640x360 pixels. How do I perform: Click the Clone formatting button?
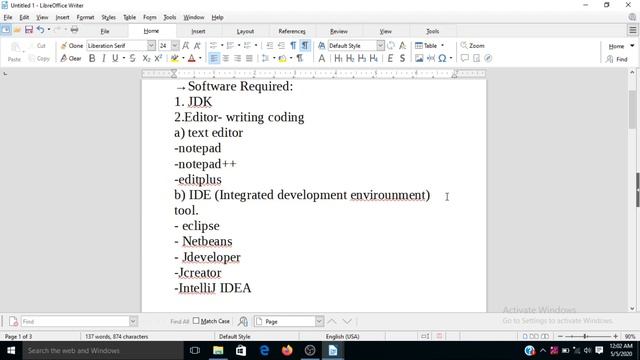click(x=72, y=46)
